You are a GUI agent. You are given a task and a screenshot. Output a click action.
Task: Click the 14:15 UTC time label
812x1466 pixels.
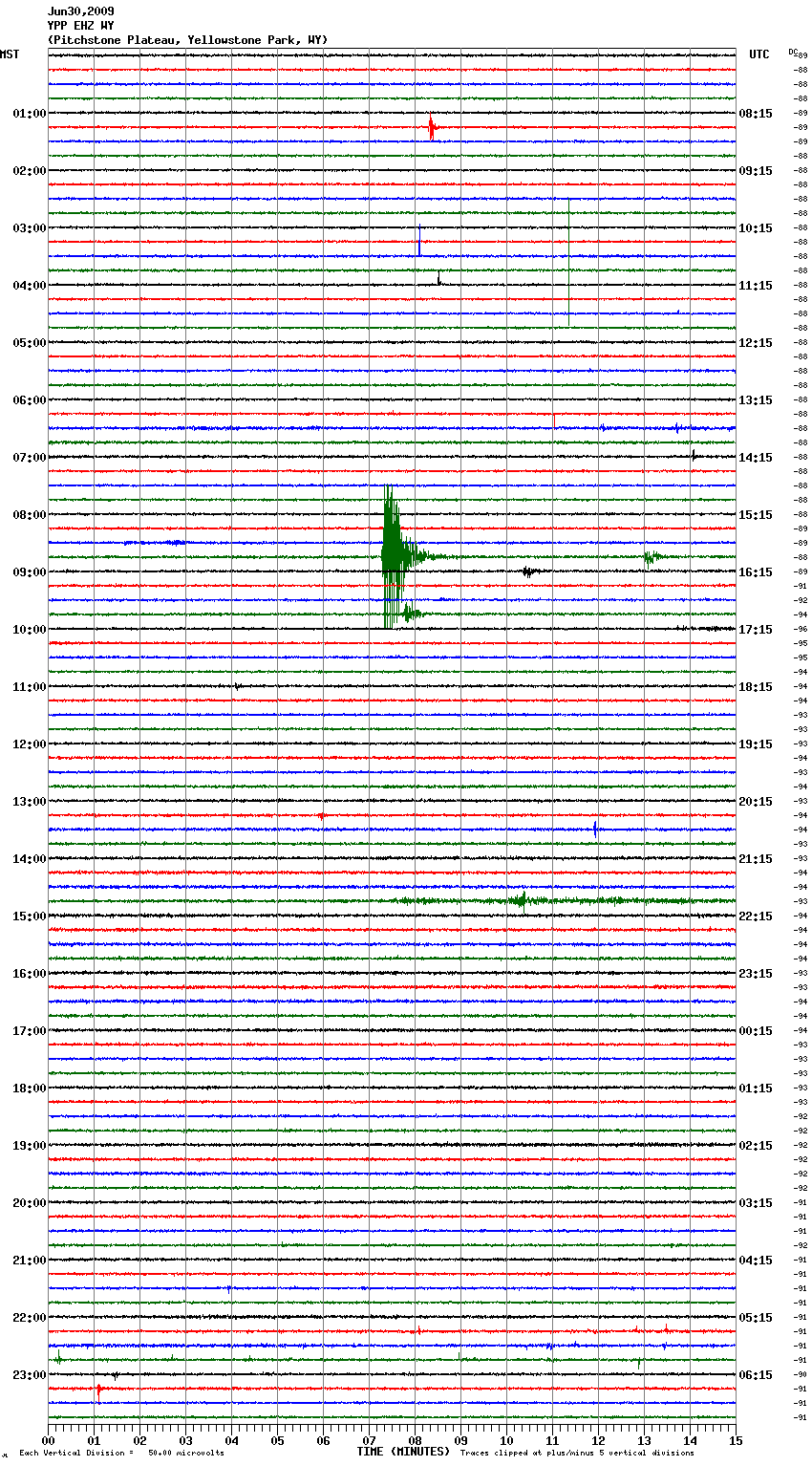[x=756, y=458]
